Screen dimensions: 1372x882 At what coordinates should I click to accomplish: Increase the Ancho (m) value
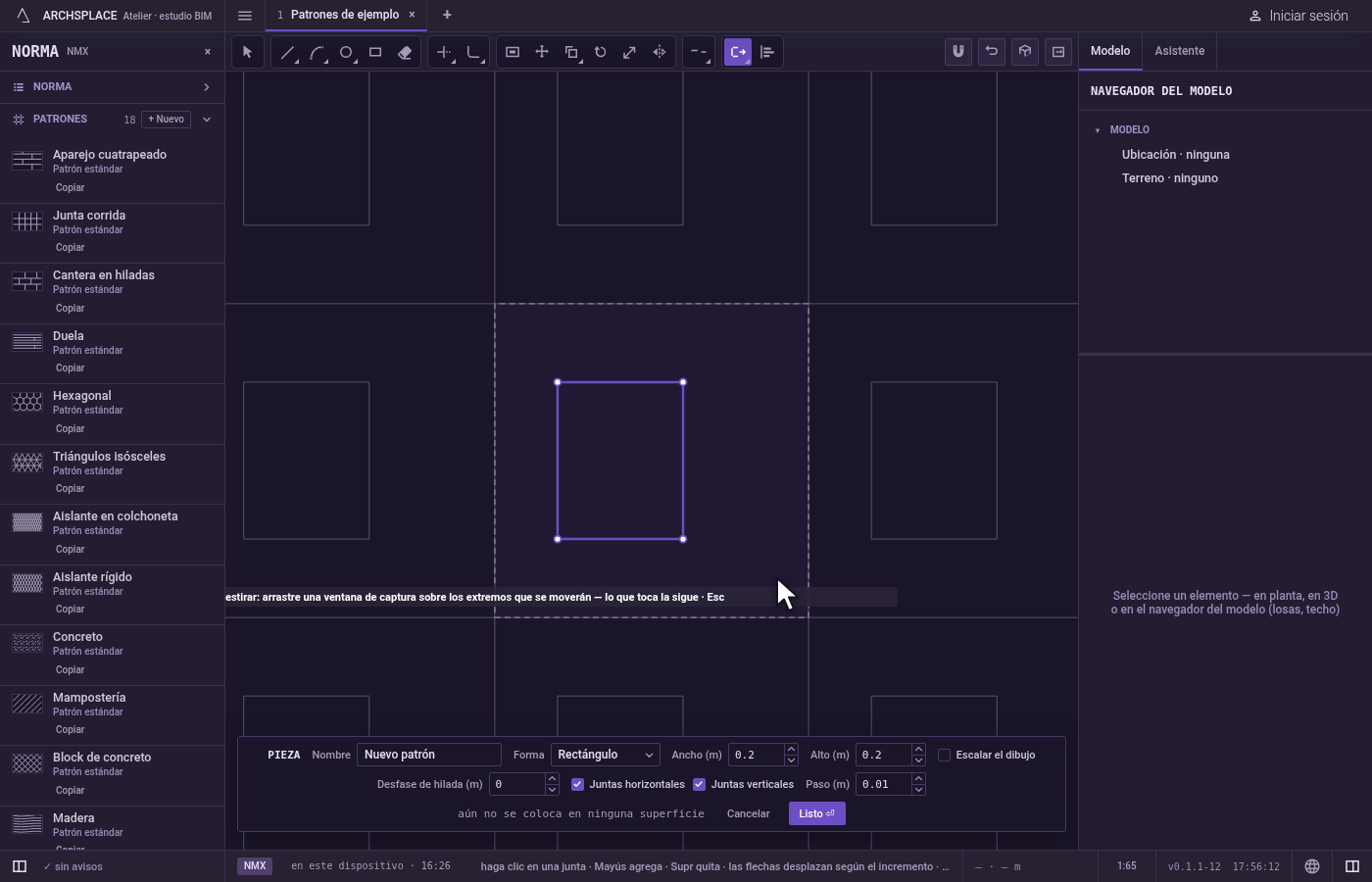tap(791, 750)
